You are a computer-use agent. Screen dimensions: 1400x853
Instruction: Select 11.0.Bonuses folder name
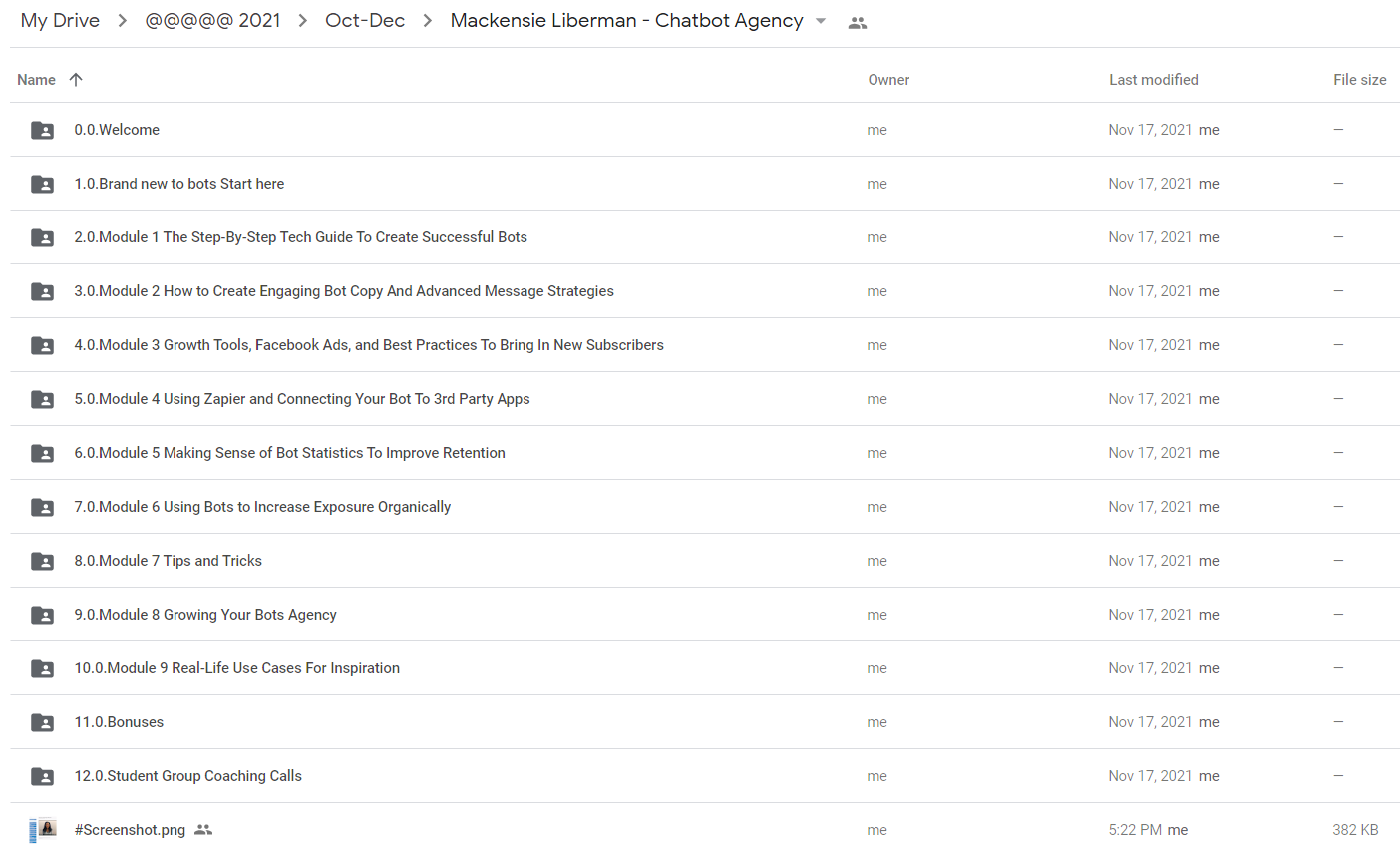tap(119, 722)
